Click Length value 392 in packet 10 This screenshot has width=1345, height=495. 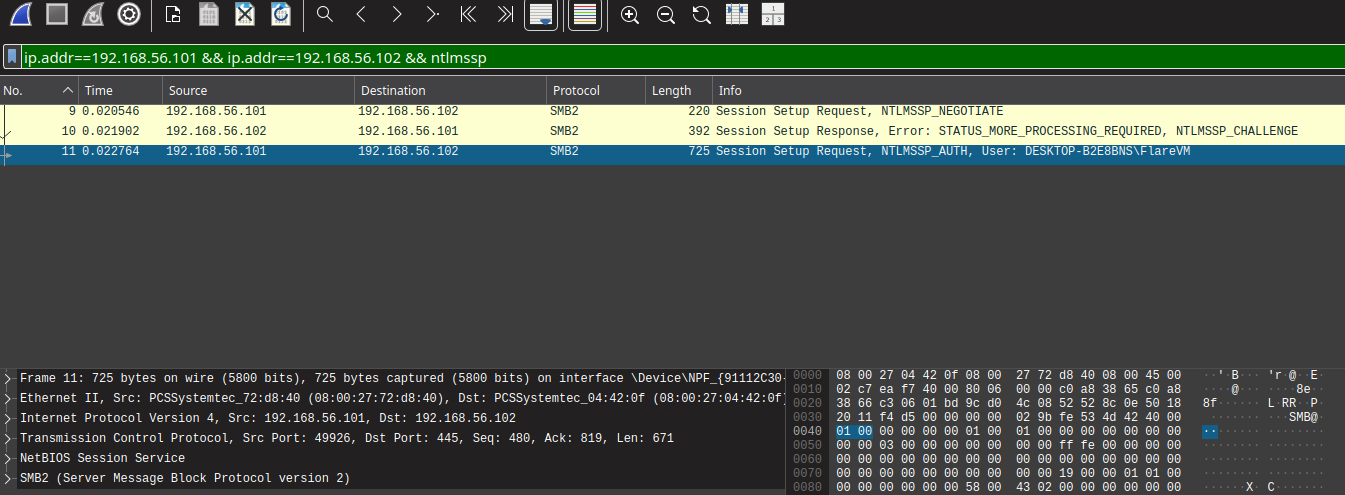(x=698, y=131)
